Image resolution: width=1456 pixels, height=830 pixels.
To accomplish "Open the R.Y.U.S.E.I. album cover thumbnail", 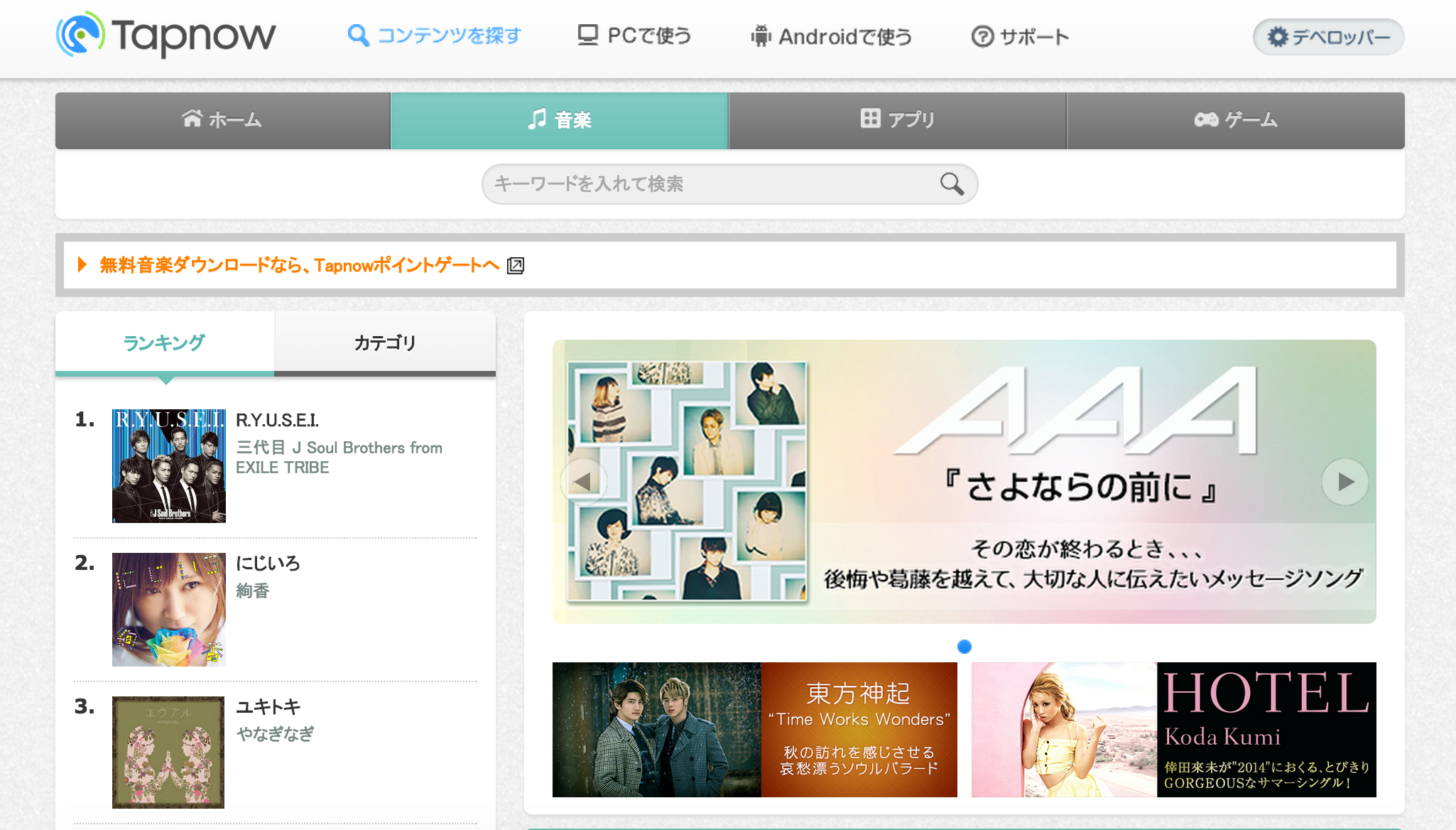I will coord(169,466).
